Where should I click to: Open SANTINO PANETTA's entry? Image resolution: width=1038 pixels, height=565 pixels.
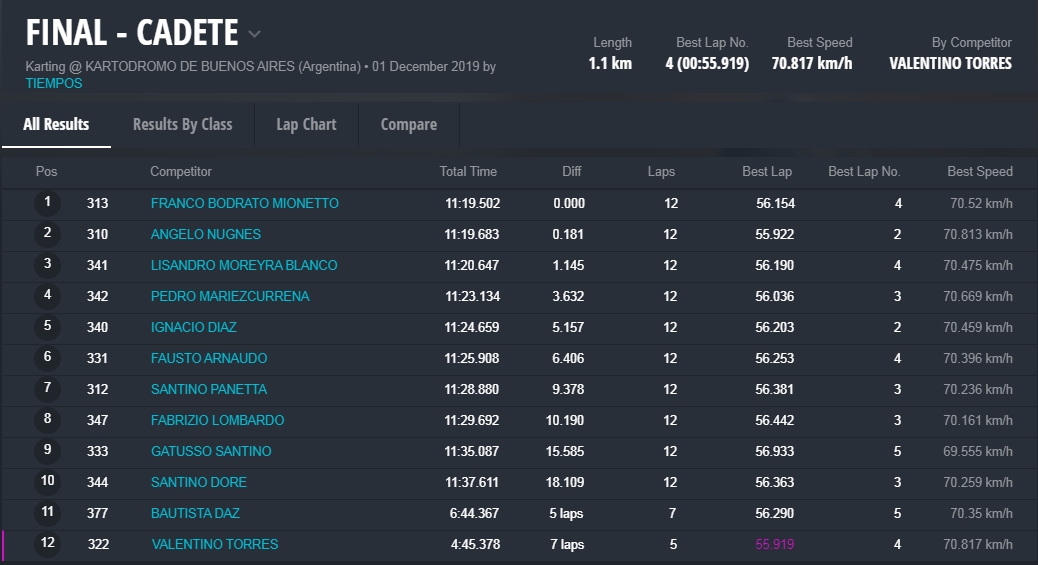point(208,390)
